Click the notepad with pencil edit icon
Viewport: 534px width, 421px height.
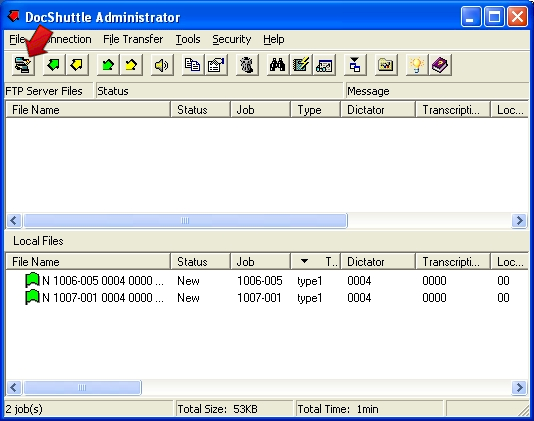[301, 65]
